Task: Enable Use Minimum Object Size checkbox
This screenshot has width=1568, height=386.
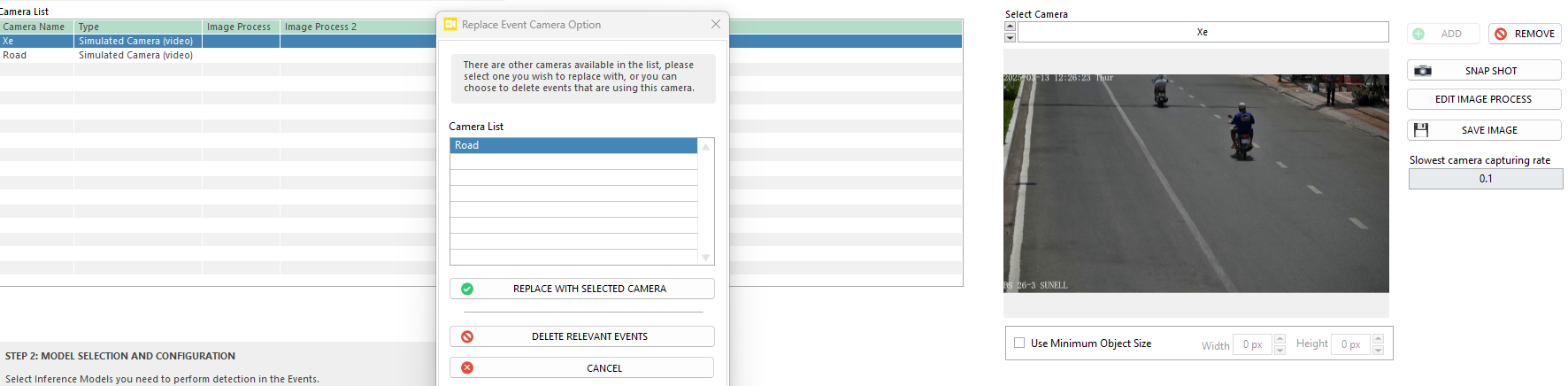Action: click(1019, 343)
